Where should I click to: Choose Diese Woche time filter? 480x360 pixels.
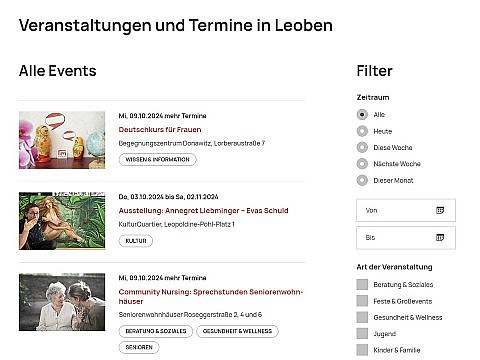coord(362,147)
